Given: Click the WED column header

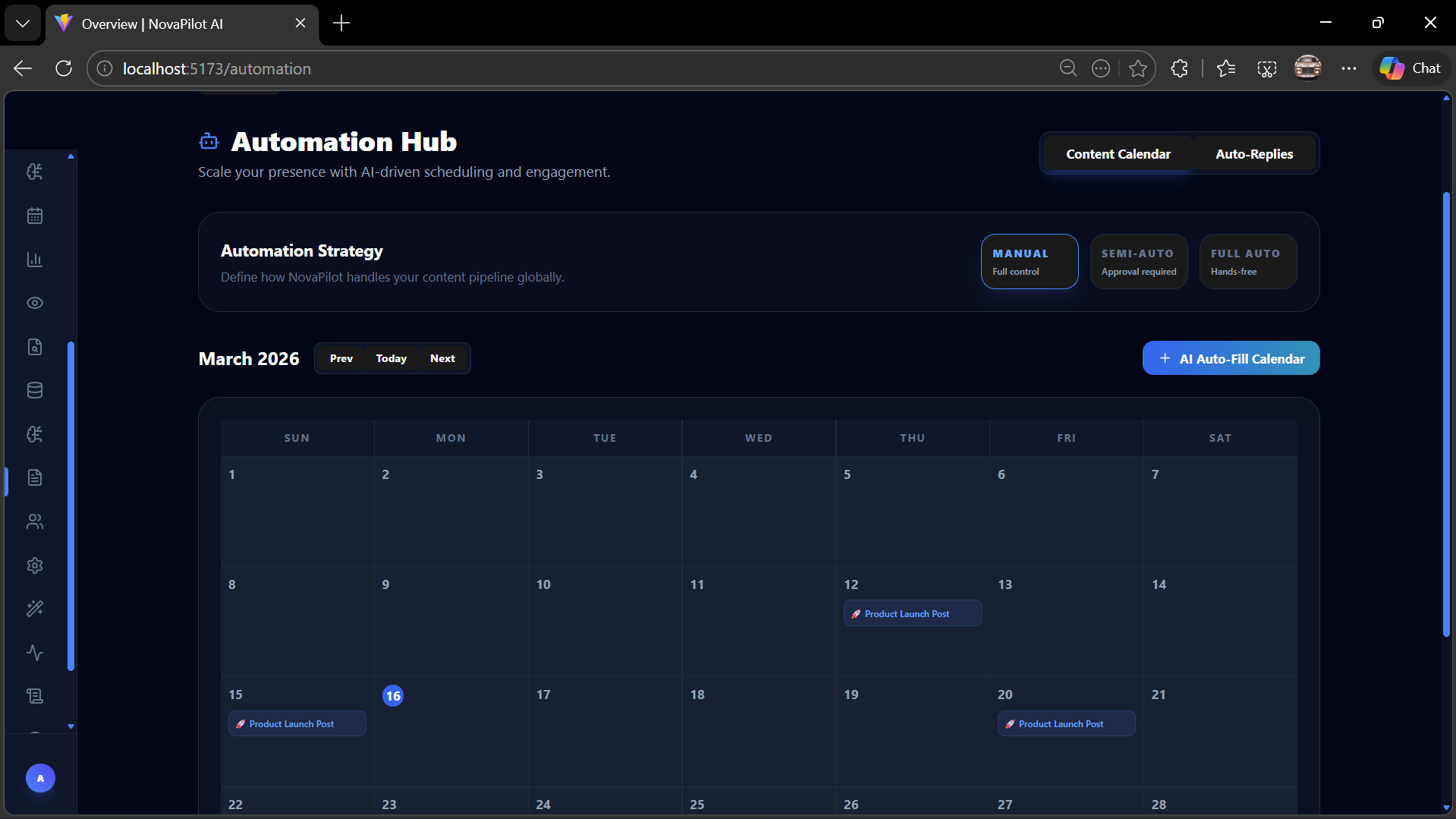Looking at the screenshot, I should 759,438.
